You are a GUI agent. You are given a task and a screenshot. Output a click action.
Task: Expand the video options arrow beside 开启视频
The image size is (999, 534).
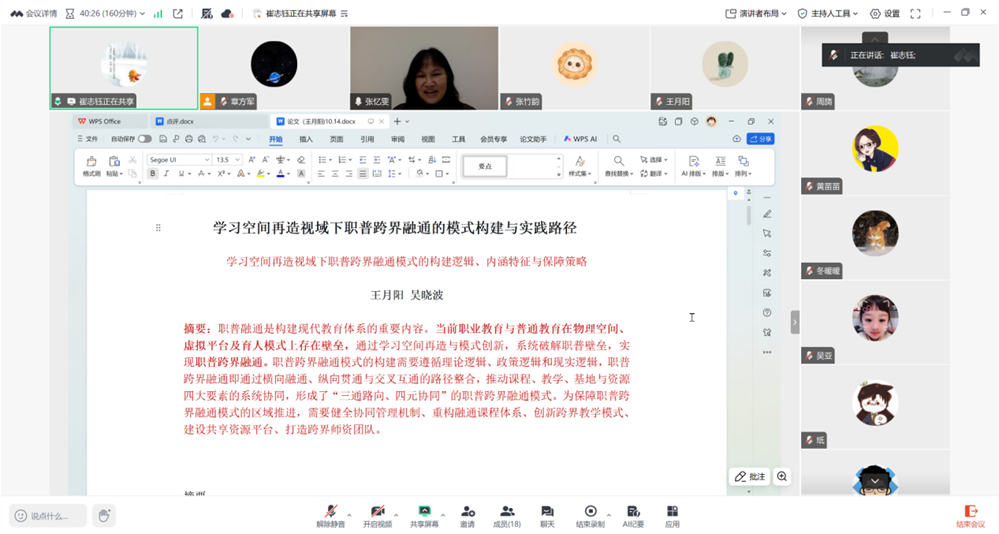[396, 514]
